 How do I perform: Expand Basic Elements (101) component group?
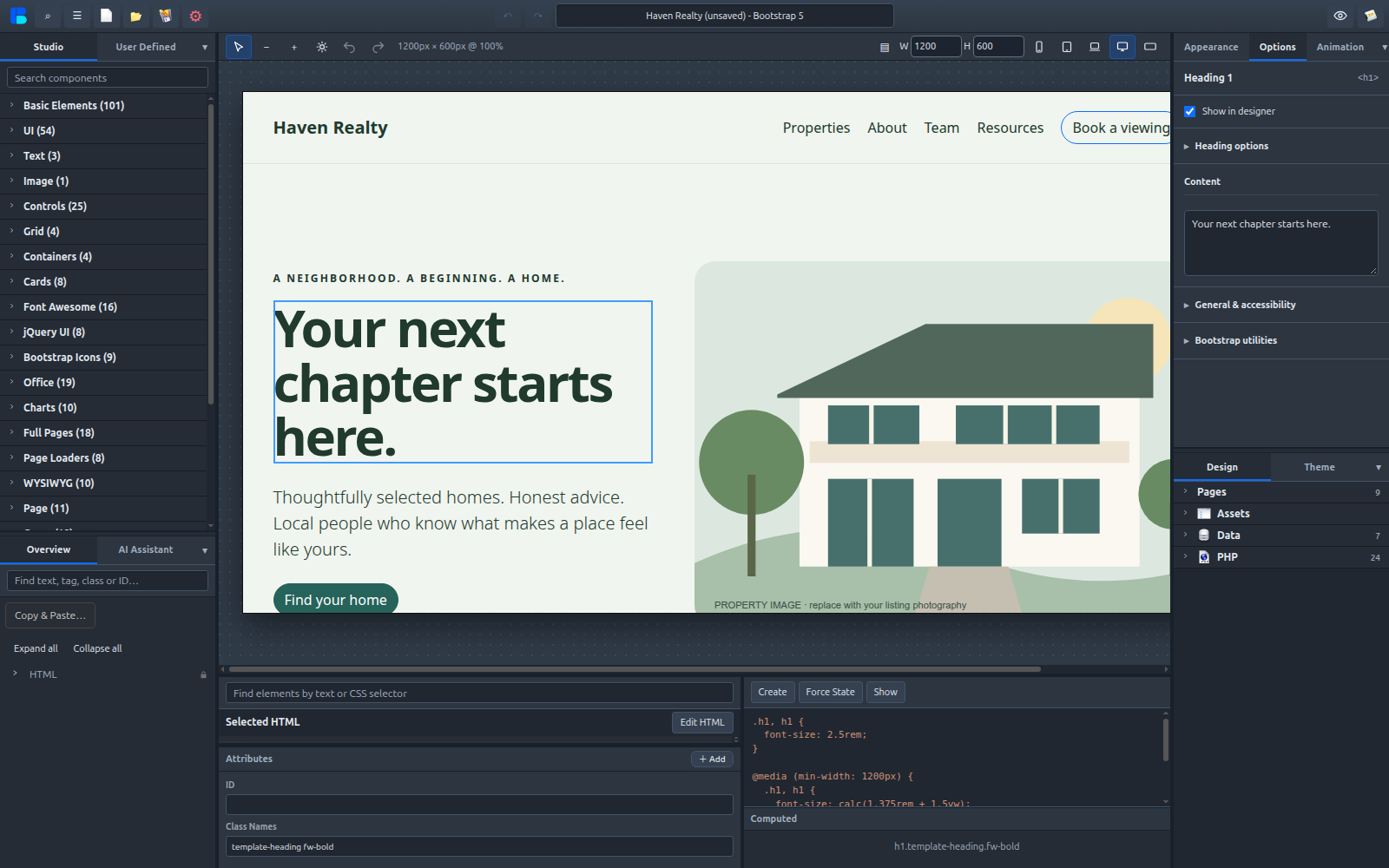104,105
